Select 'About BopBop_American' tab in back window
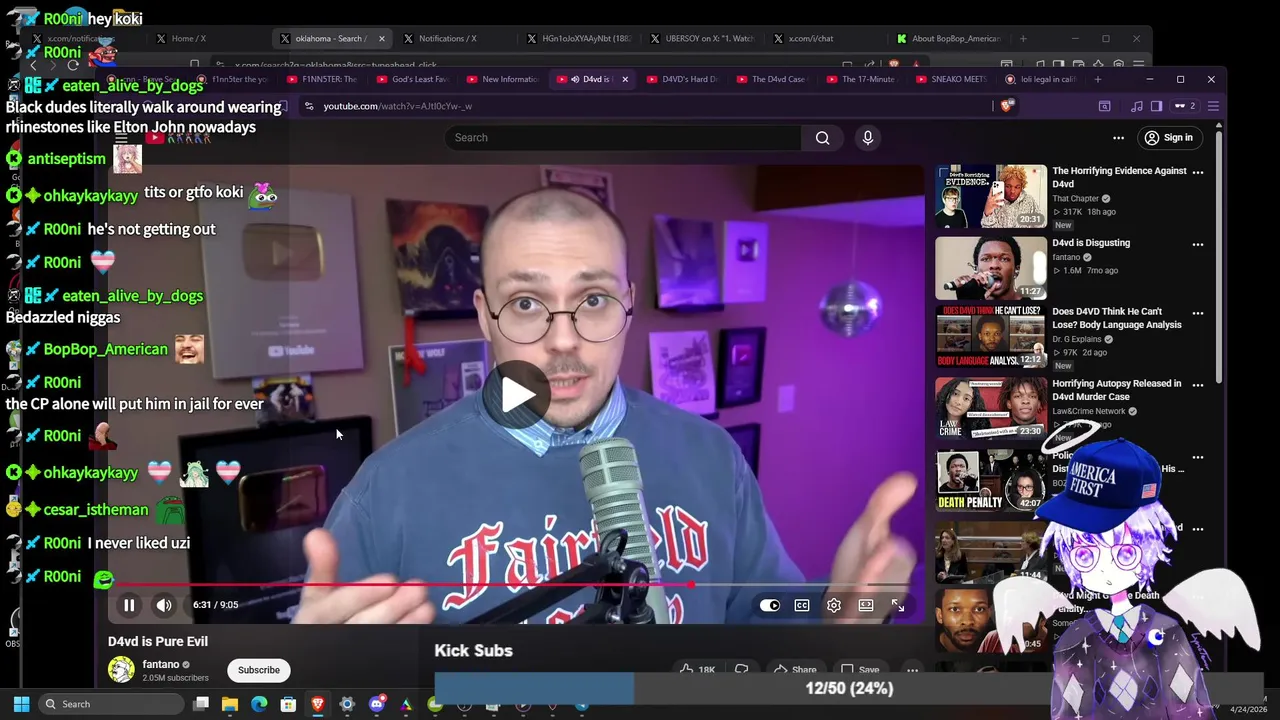 [x=950, y=38]
